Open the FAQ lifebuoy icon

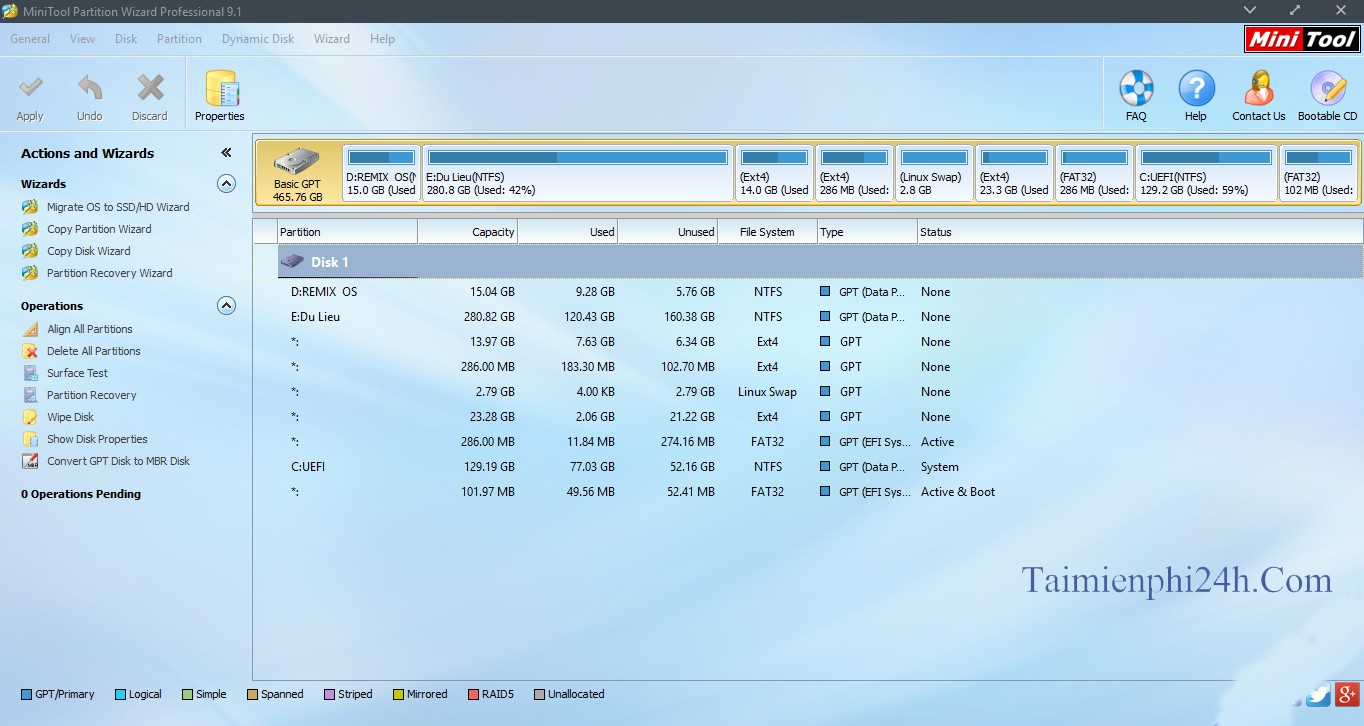[1136, 88]
